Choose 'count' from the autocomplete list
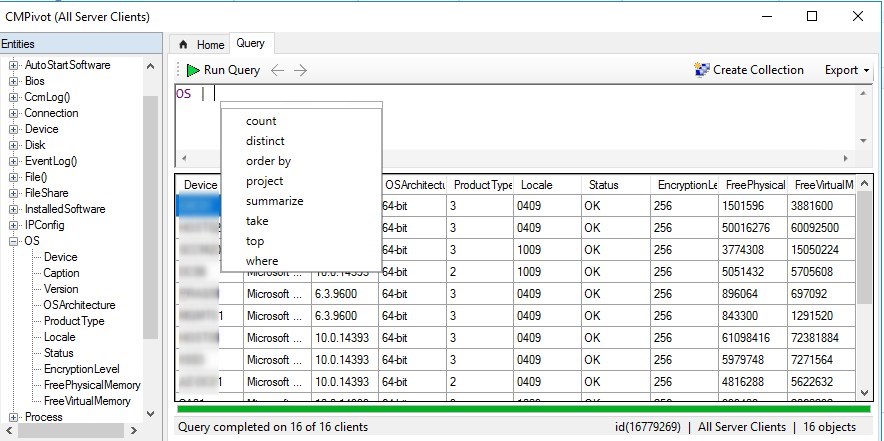Screen dimensions: 884x441 tap(261, 121)
